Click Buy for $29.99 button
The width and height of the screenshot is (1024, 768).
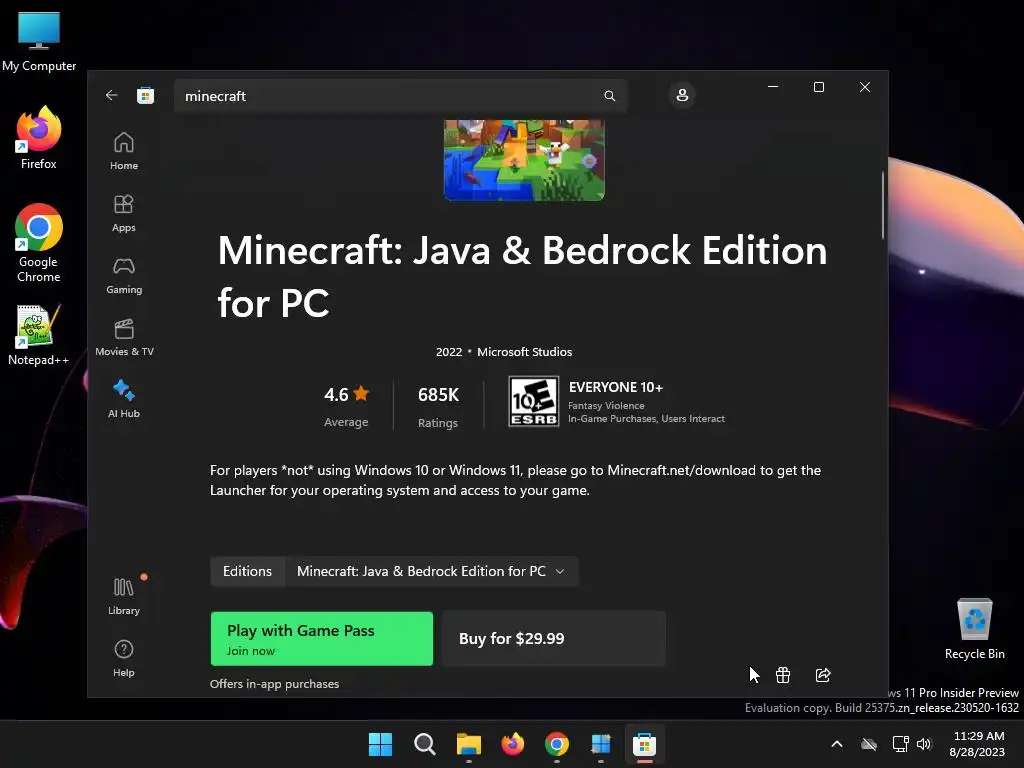pyautogui.click(x=554, y=639)
